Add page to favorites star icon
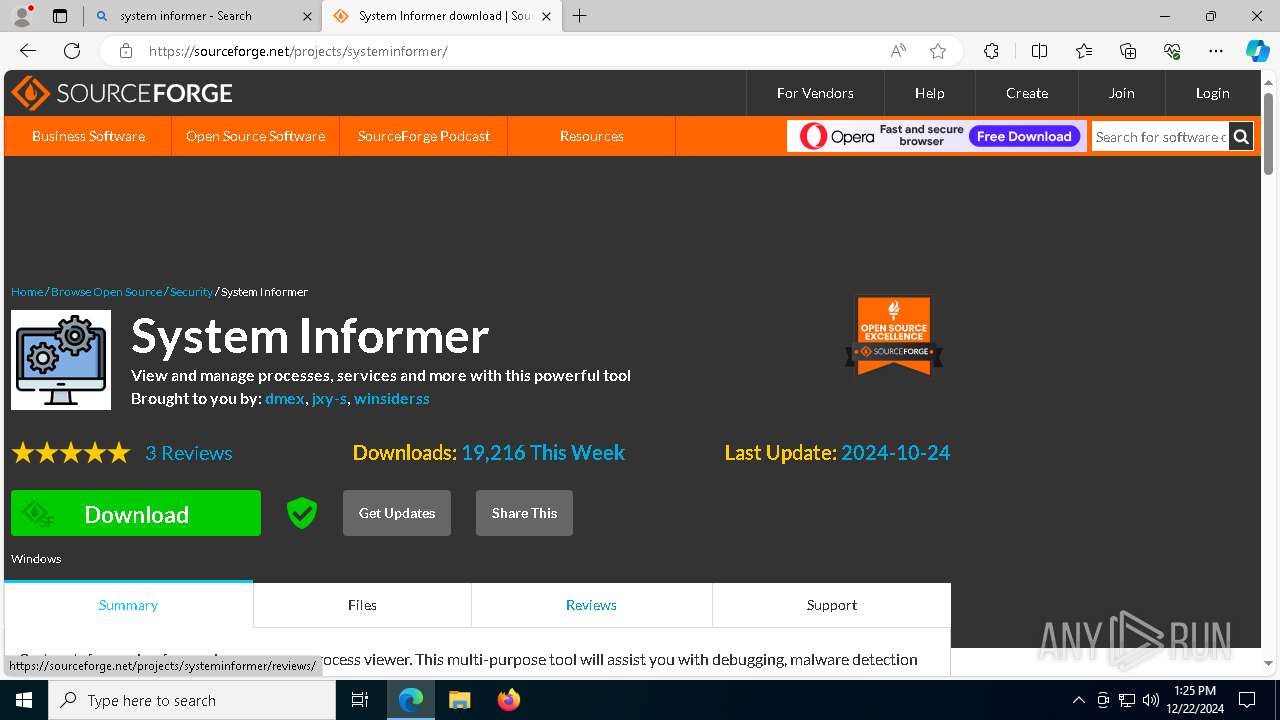1280x720 pixels. (x=938, y=51)
